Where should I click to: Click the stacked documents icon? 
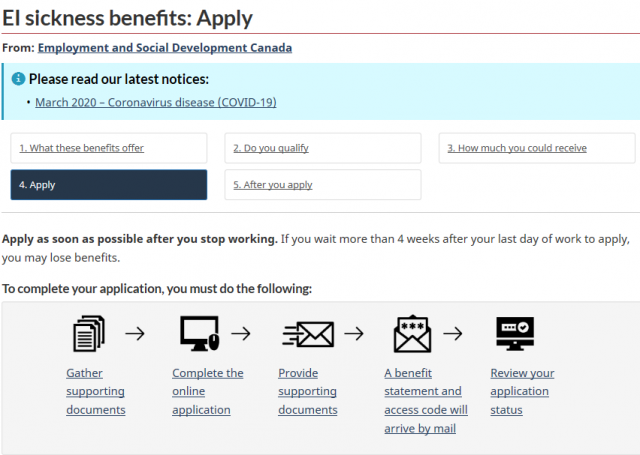click(x=89, y=333)
